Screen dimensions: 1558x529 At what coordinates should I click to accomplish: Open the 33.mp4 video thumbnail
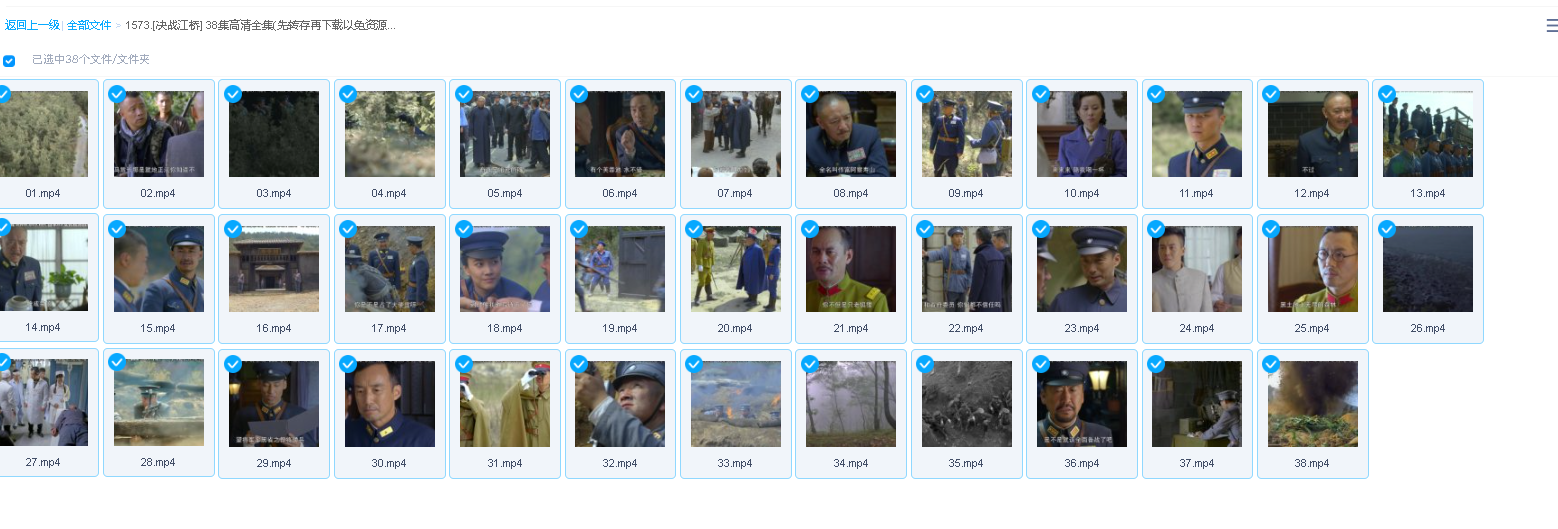(736, 404)
